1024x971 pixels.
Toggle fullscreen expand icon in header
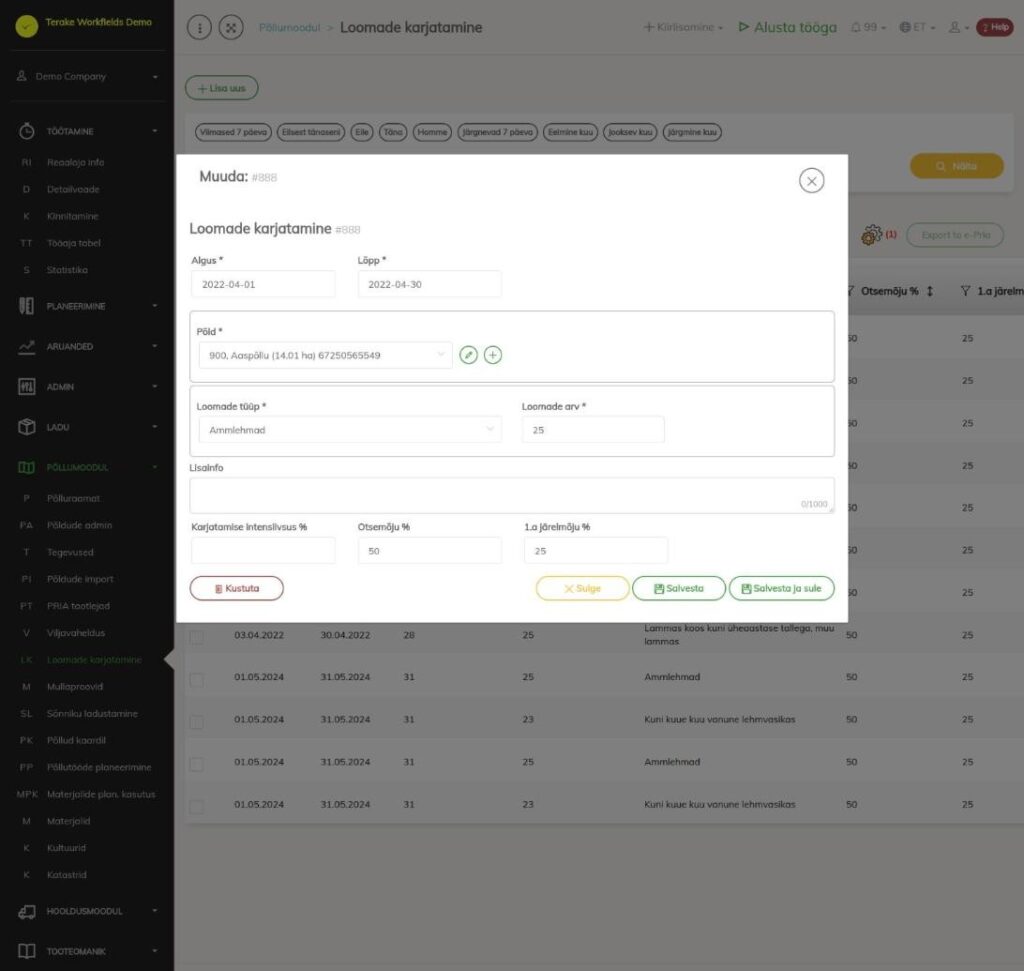(x=231, y=27)
